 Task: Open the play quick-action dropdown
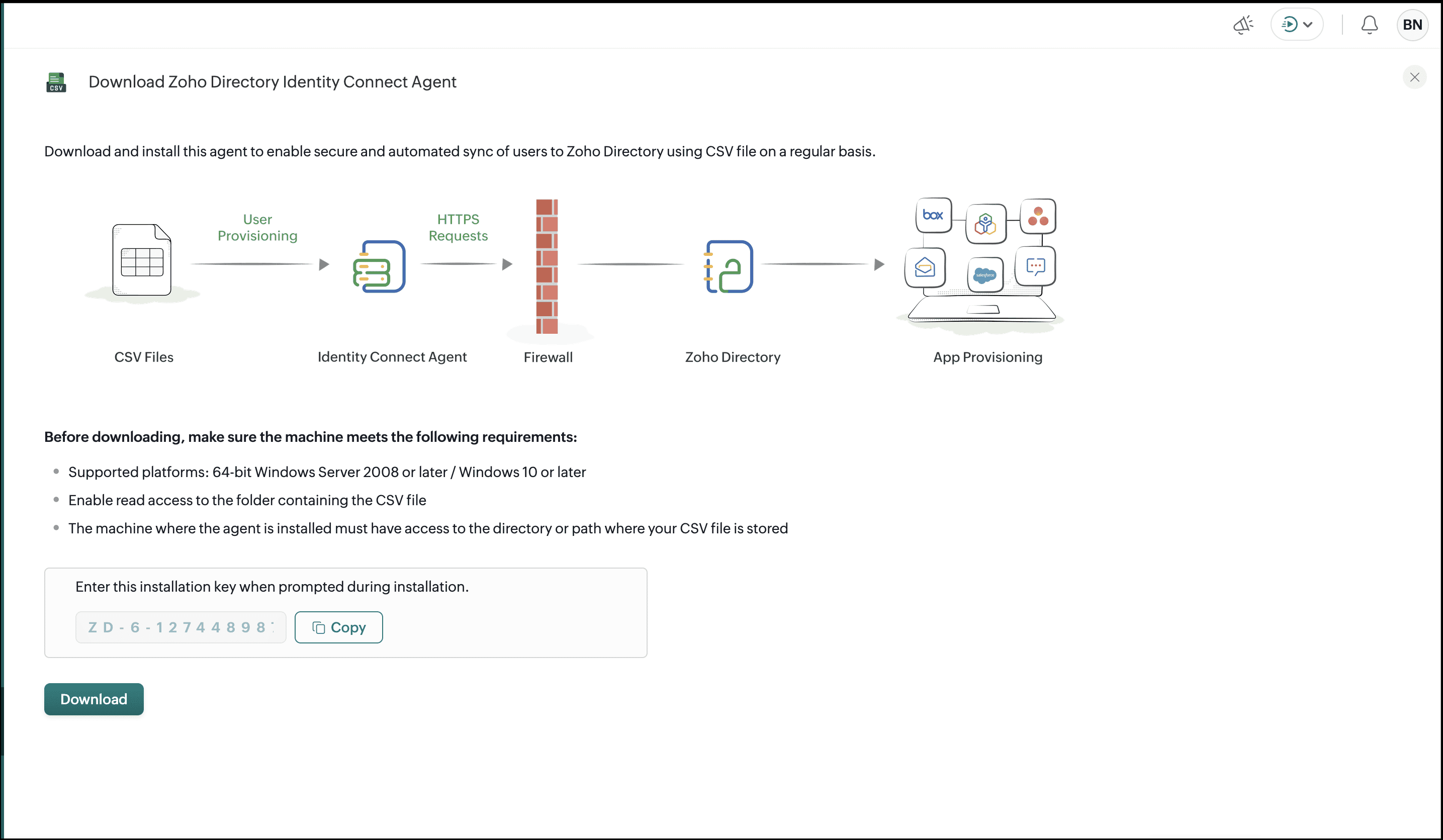(x=1296, y=25)
